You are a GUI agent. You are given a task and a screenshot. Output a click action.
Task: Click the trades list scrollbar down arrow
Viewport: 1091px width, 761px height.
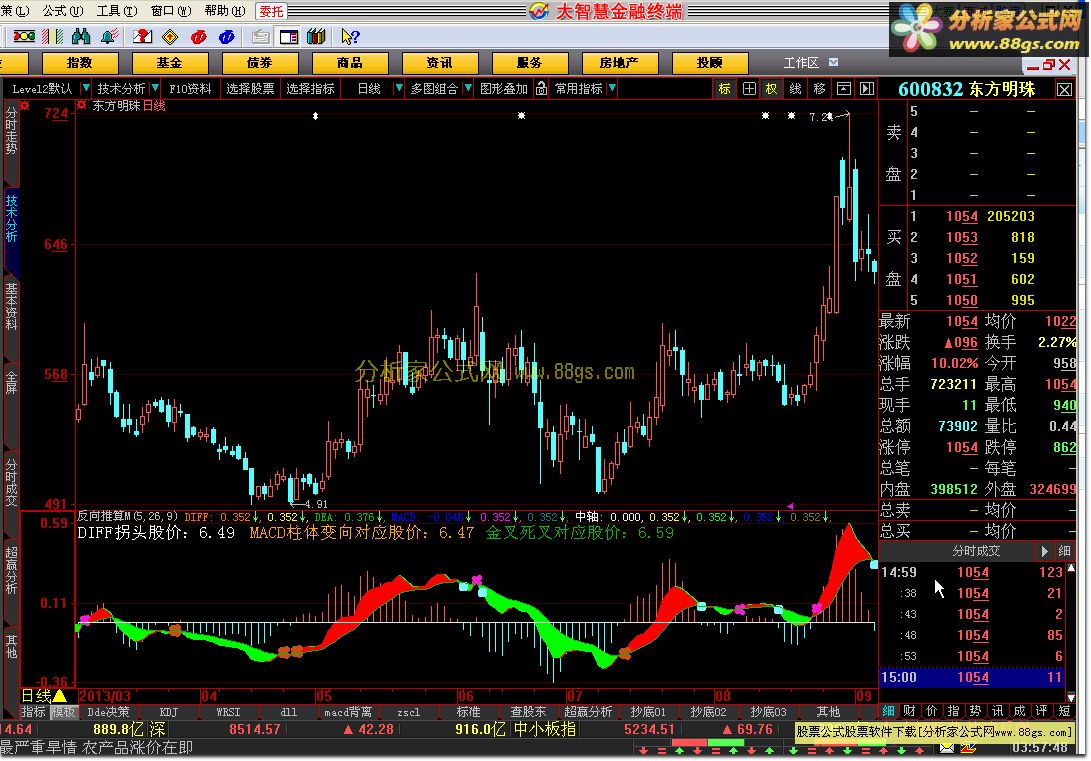[x=1071, y=697]
